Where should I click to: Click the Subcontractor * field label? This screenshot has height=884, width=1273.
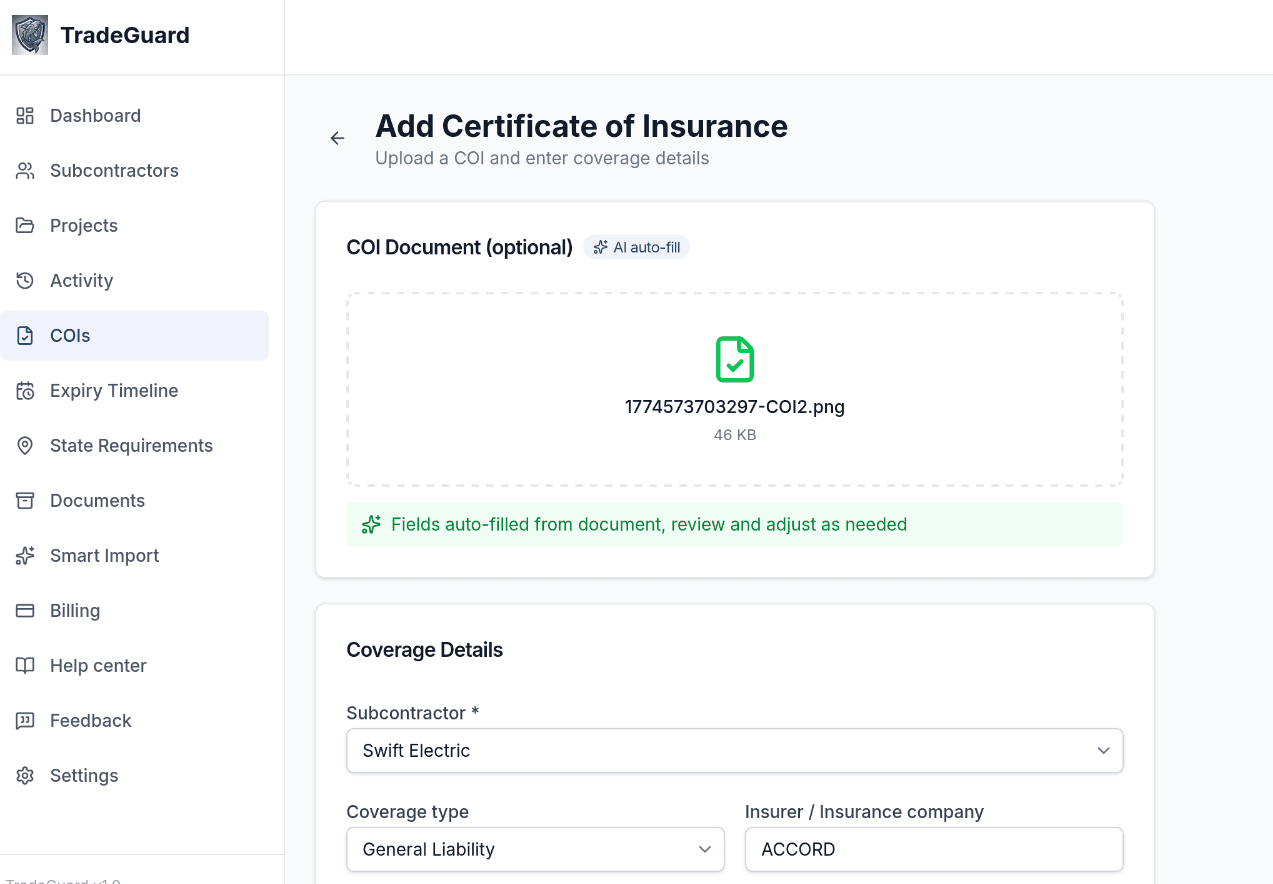coord(413,713)
